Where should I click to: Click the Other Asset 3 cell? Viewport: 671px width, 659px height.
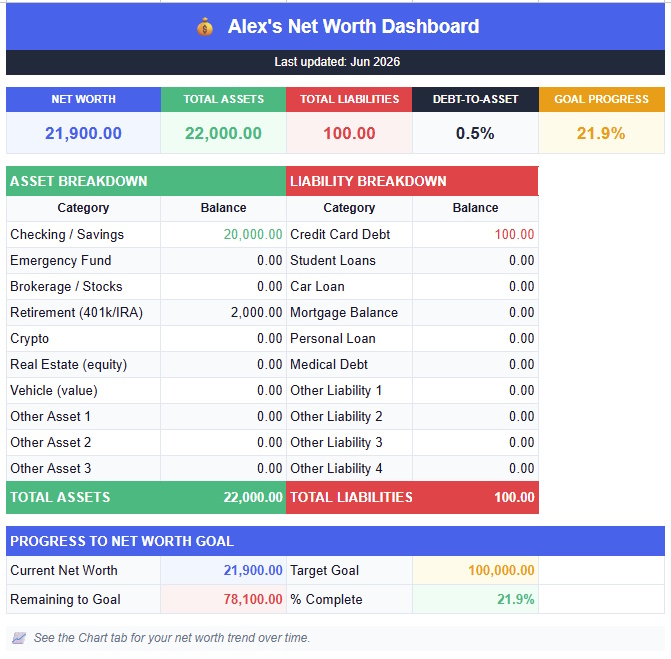pyautogui.click(x=83, y=469)
